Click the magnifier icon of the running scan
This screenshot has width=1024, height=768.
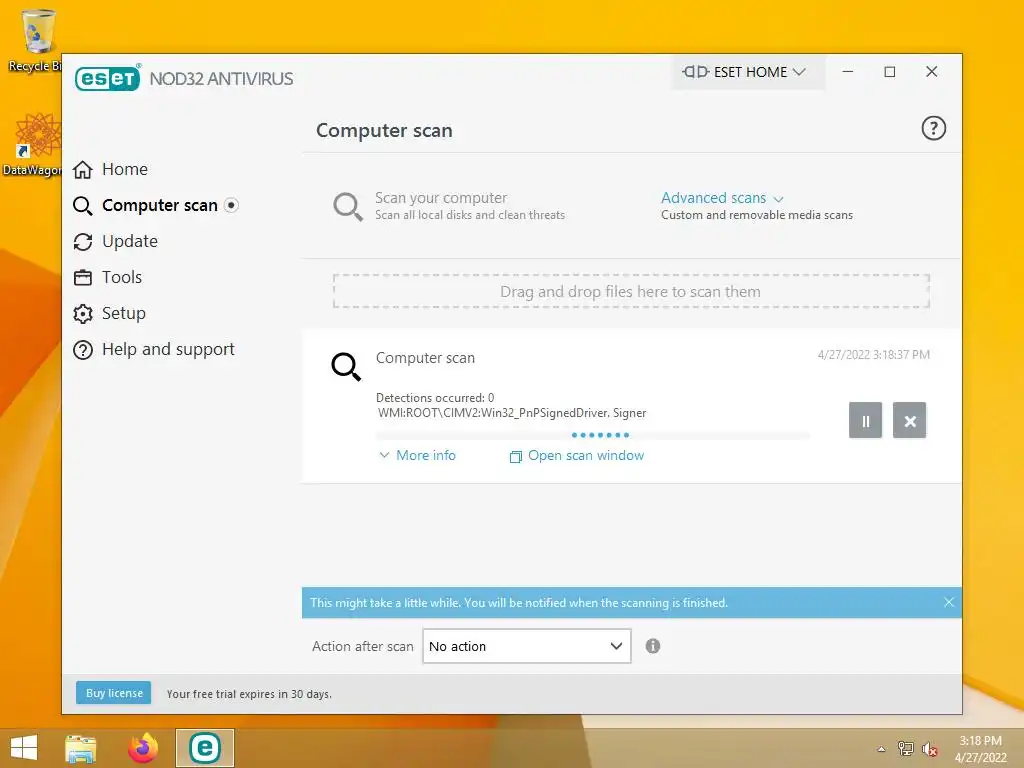(x=345, y=366)
